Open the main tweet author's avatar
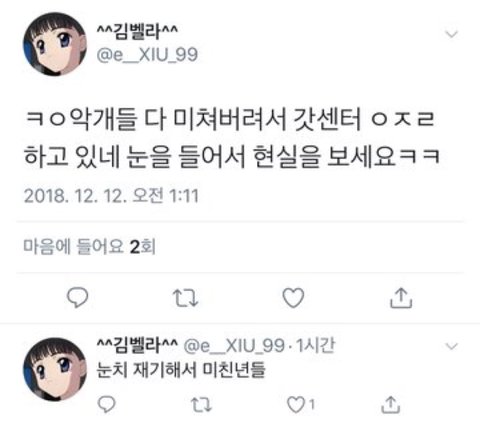This screenshot has width=480, height=422. [x=55, y=44]
